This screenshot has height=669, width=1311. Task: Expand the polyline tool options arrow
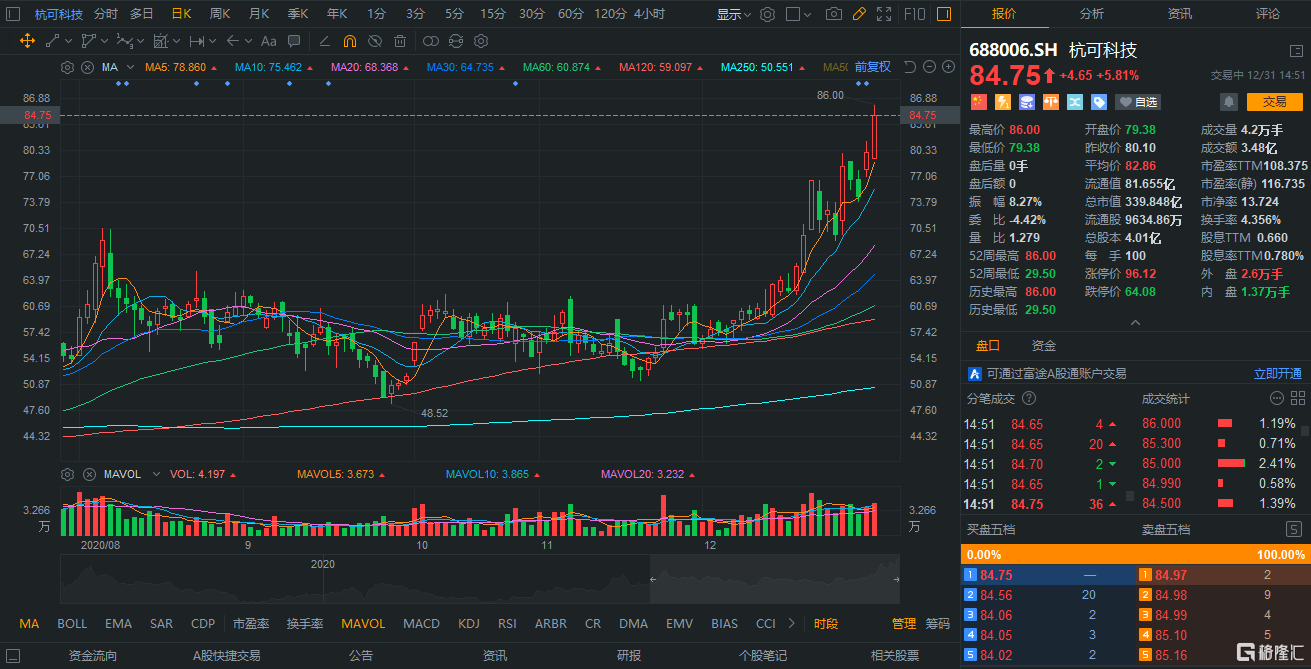tap(103, 41)
